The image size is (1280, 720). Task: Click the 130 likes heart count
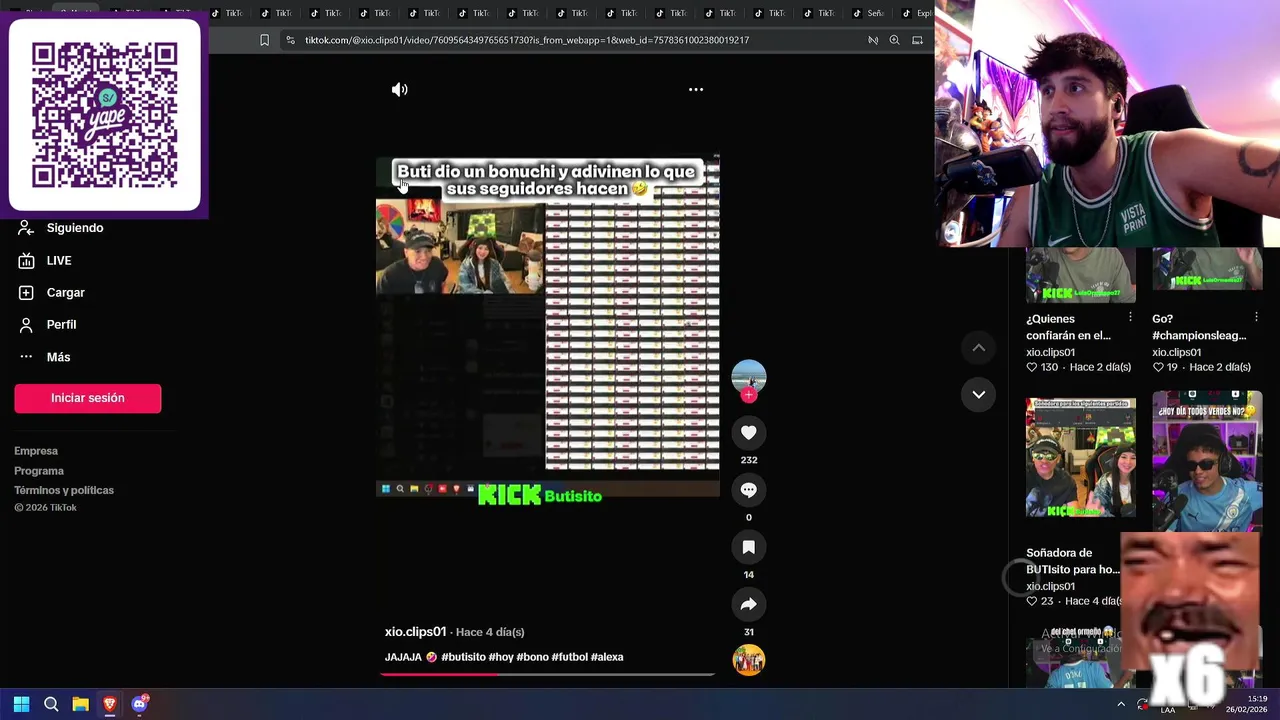pos(1042,367)
